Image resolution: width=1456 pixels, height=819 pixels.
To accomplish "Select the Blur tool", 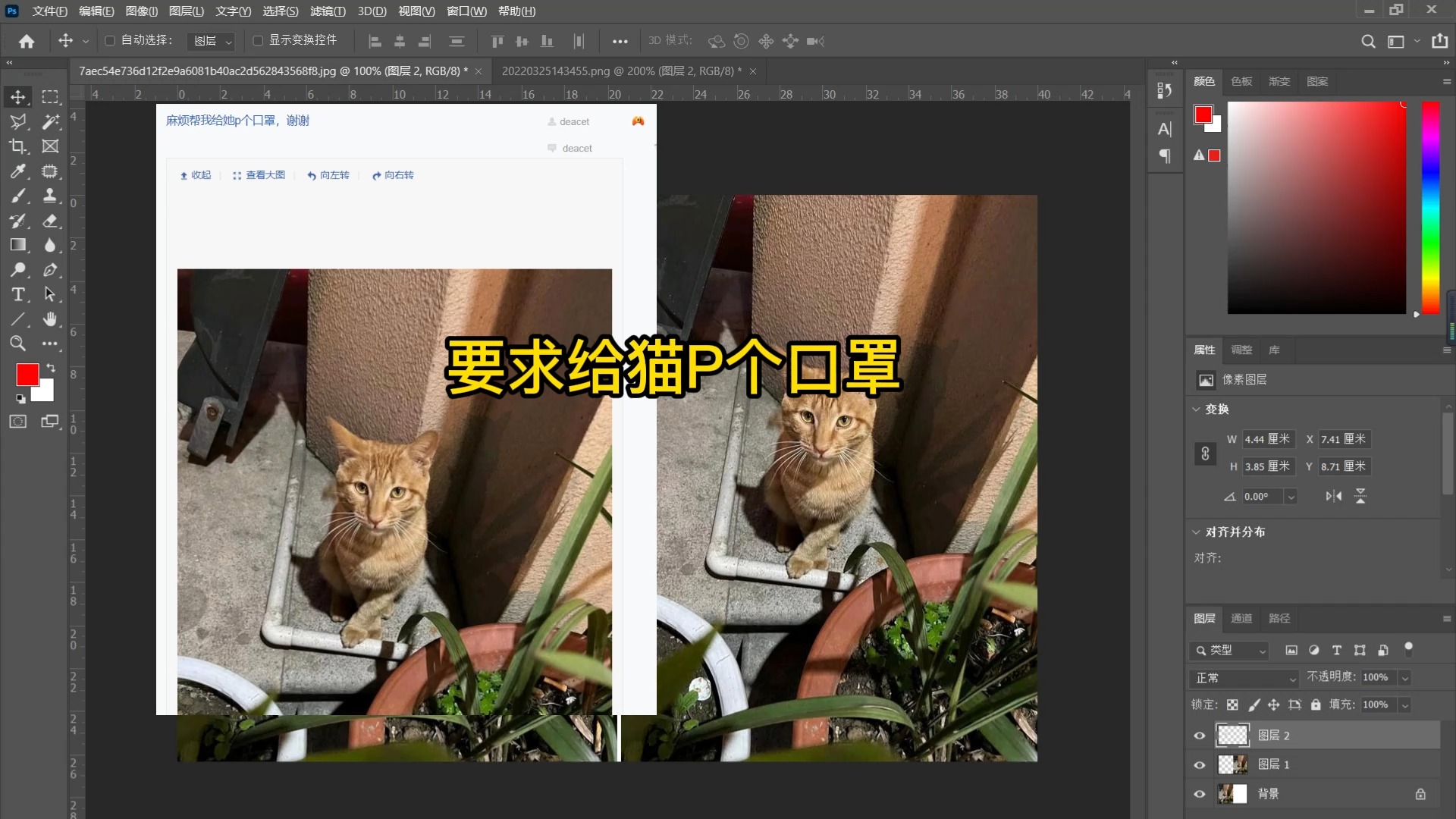I will pos(50,245).
